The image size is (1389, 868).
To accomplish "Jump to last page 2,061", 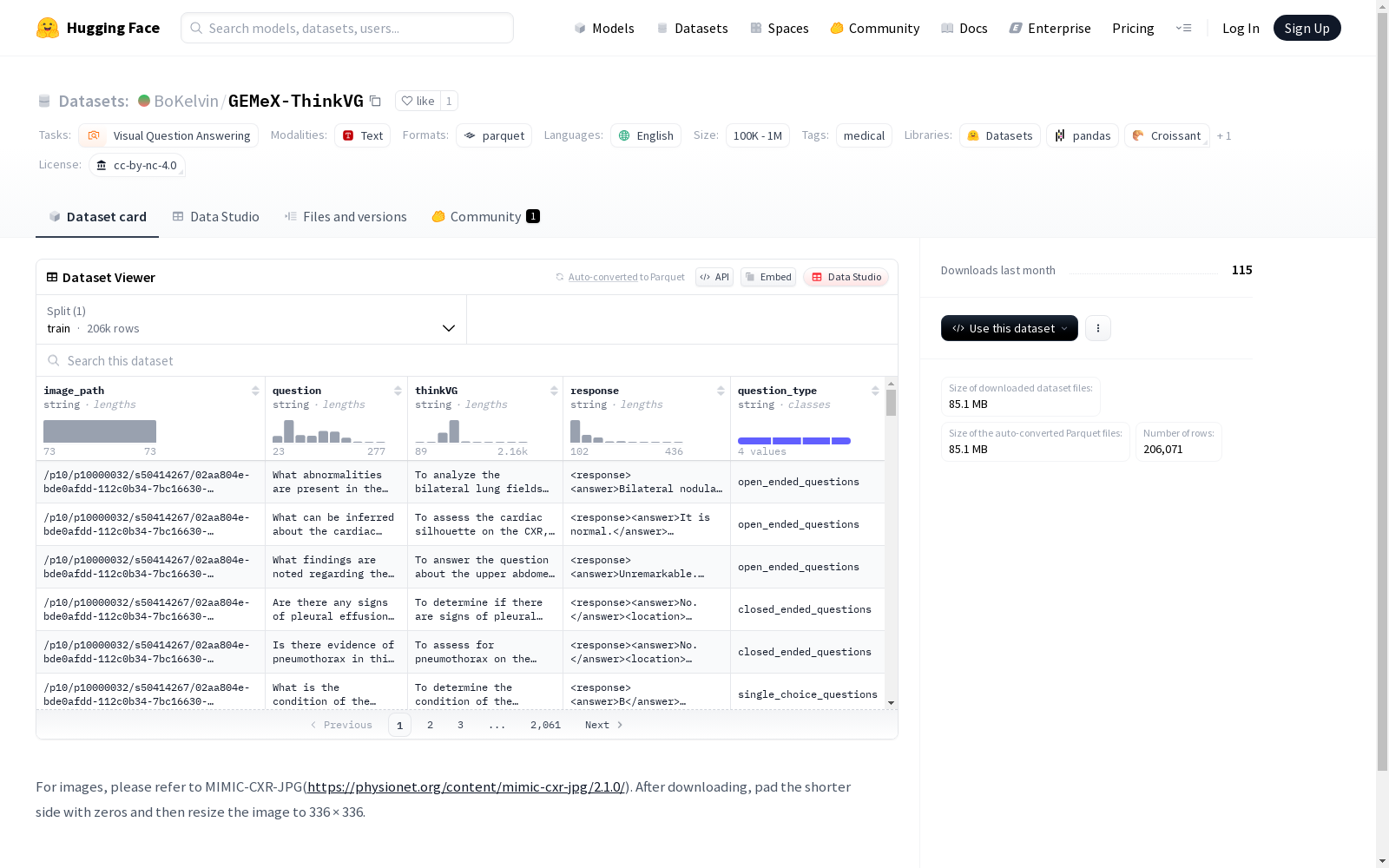I will tap(545, 725).
